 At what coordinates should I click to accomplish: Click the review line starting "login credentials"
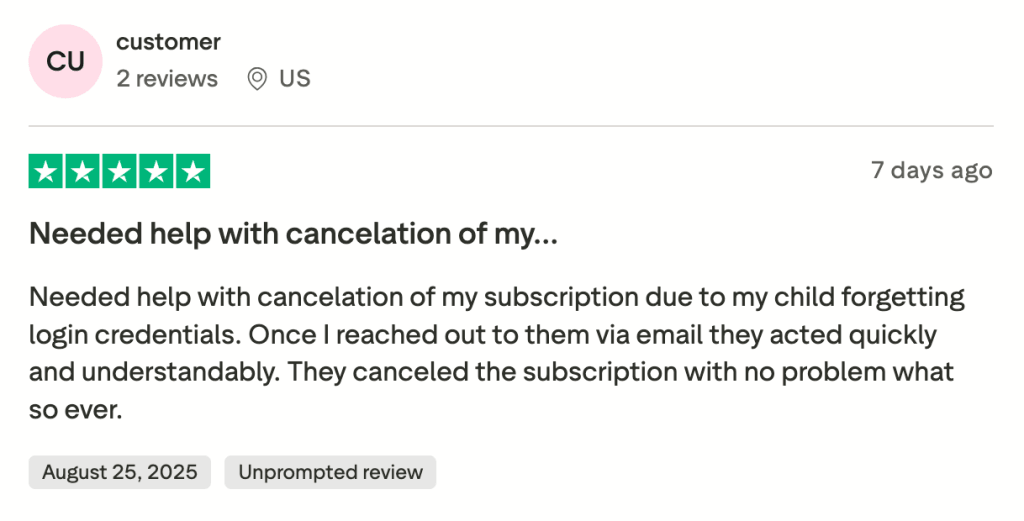[482, 335]
